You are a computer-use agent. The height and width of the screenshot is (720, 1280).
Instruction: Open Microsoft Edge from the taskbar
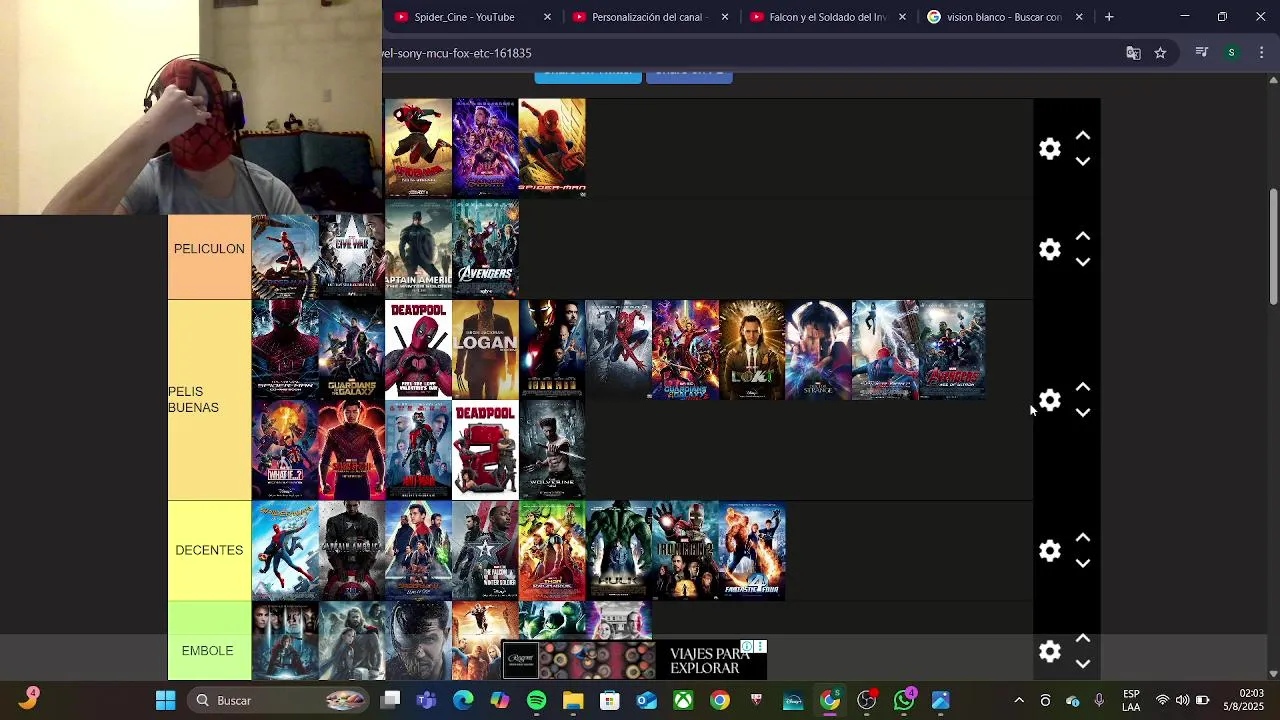463,700
